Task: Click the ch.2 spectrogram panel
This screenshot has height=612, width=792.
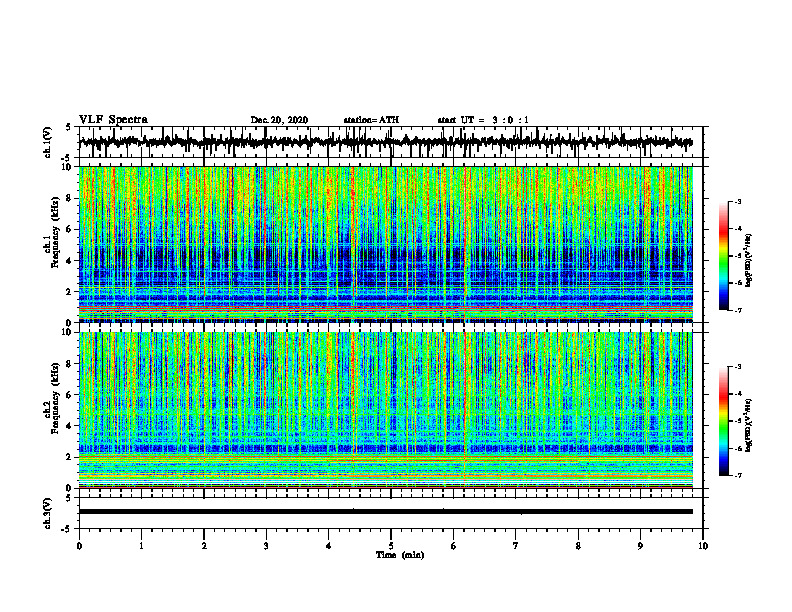Action: click(385, 410)
